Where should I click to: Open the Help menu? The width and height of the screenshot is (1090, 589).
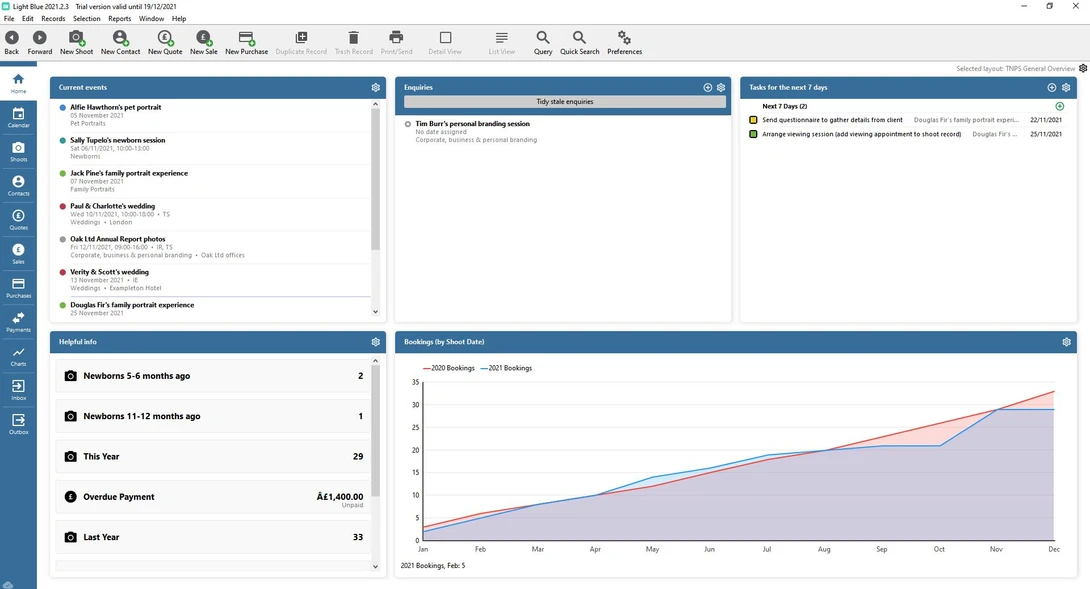coord(179,19)
